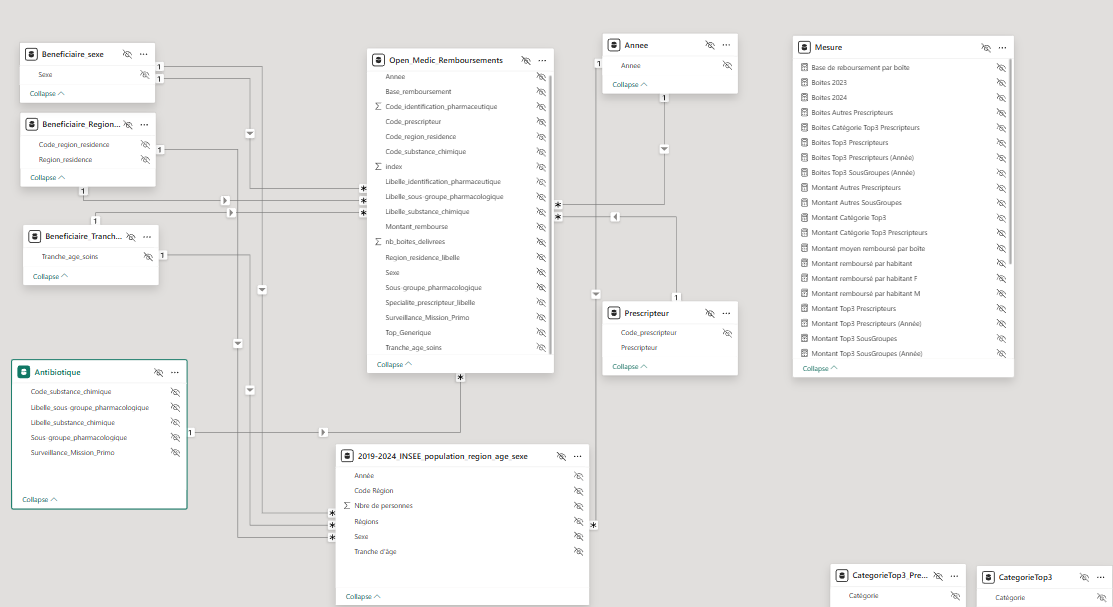This screenshot has width=1113, height=607.
Task: Click the CategorieTop3 table icon
Action: click(988, 577)
